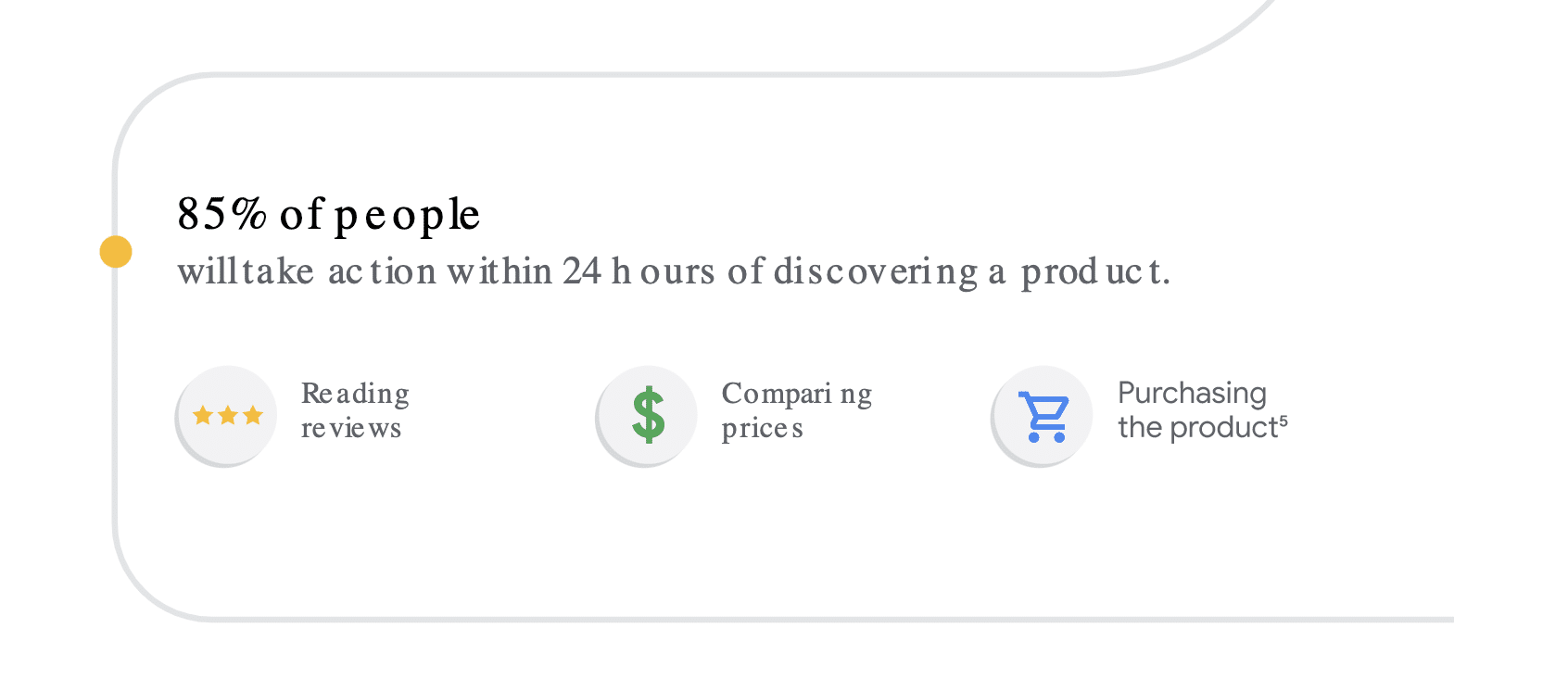The height and width of the screenshot is (691, 1568).
Task: Open footnote 5 superscript after product
Action: 1283,420
